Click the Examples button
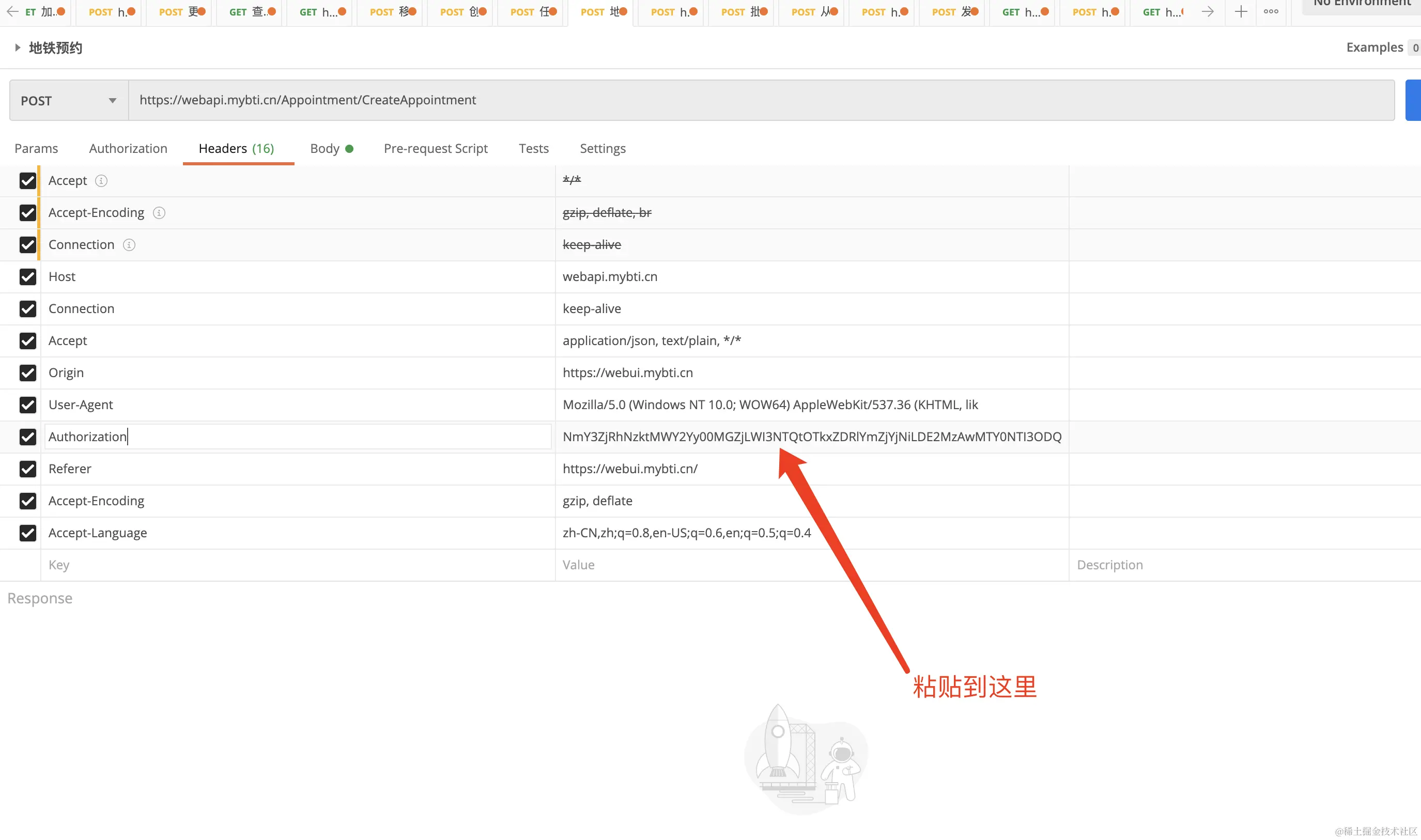The image size is (1421, 840). point(1374,48)
